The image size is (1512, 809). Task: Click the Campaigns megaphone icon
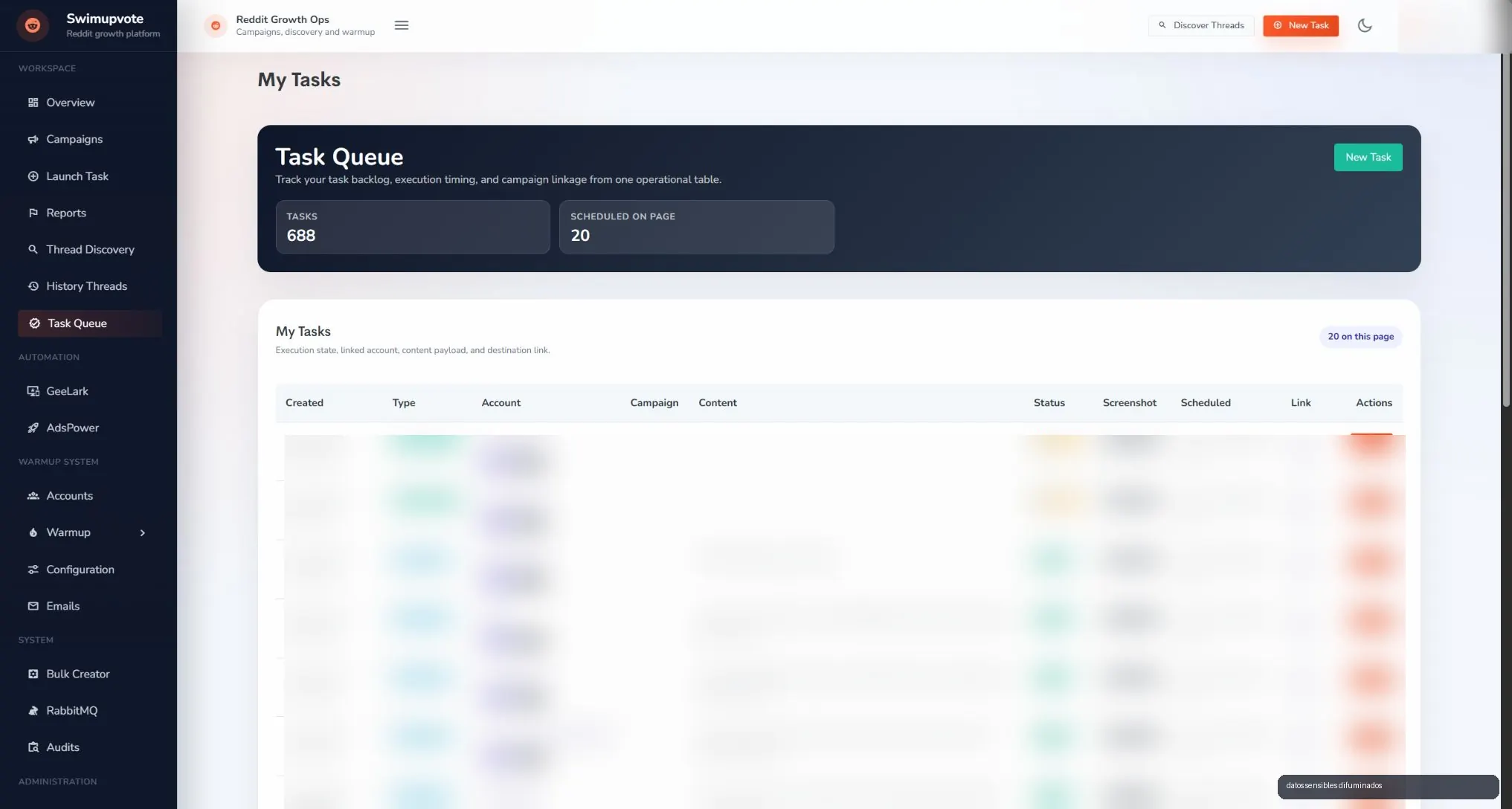click(x=33, y=139)
